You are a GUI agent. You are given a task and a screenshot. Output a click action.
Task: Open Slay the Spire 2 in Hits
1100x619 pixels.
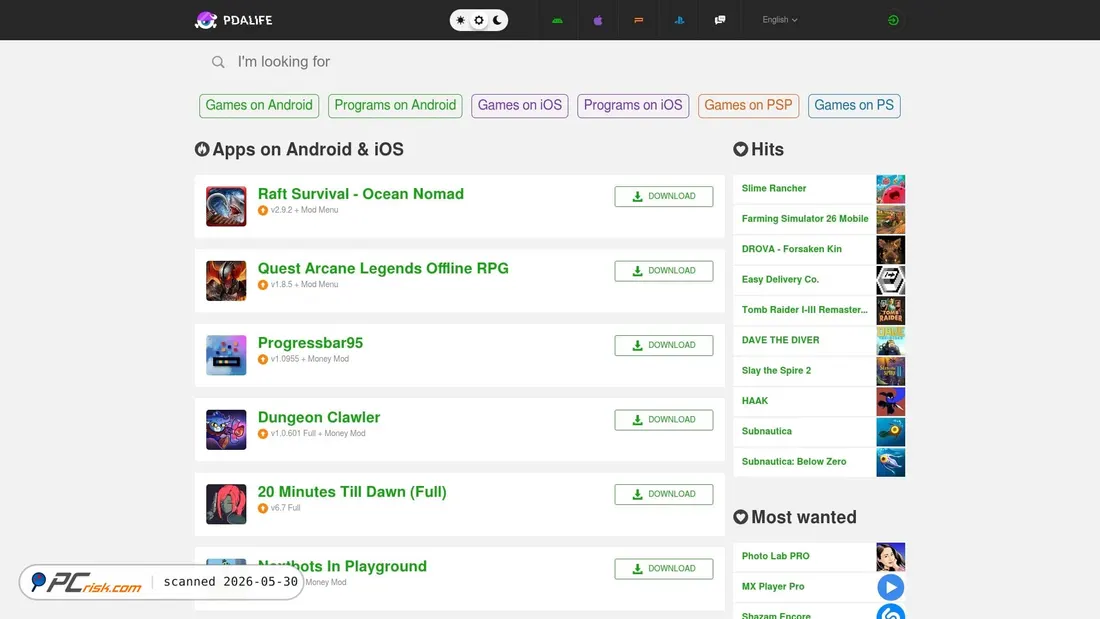(x=776, y=371)
